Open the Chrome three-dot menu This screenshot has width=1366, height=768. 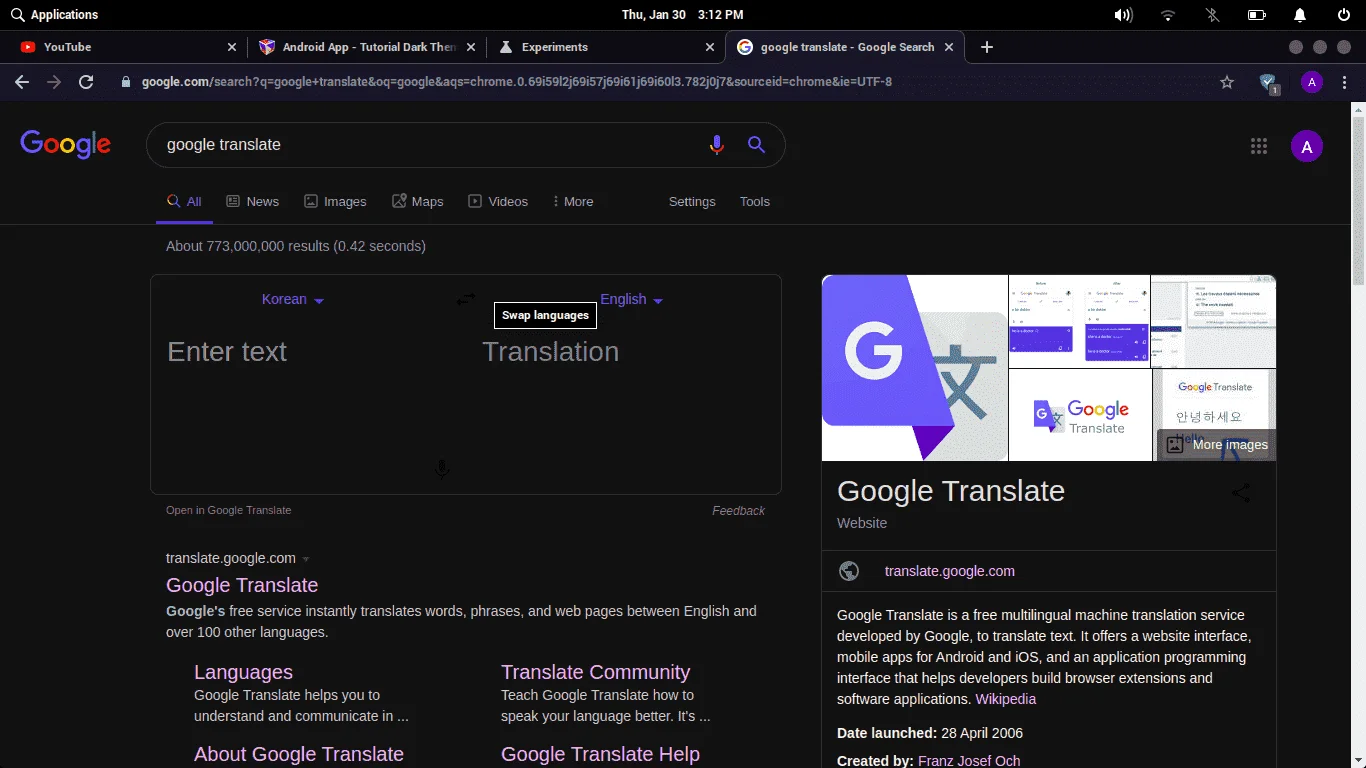click(1345, 82)
